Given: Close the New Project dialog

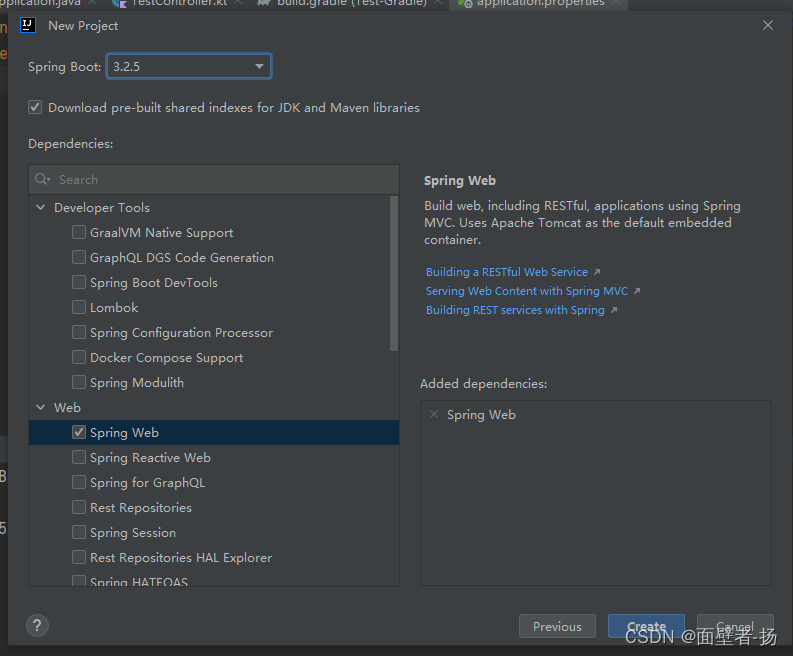Looking at the screenshot, I should (x=768, y=25).
